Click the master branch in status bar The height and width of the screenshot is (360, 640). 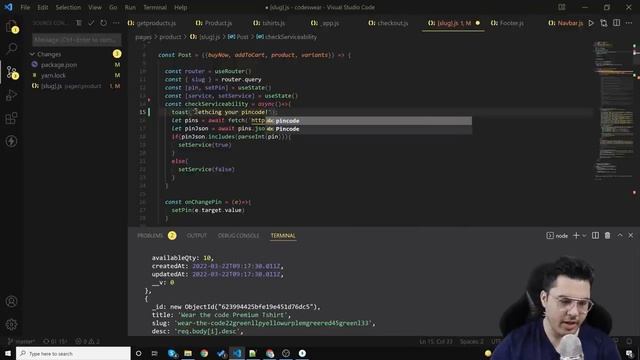pos(22,341)
